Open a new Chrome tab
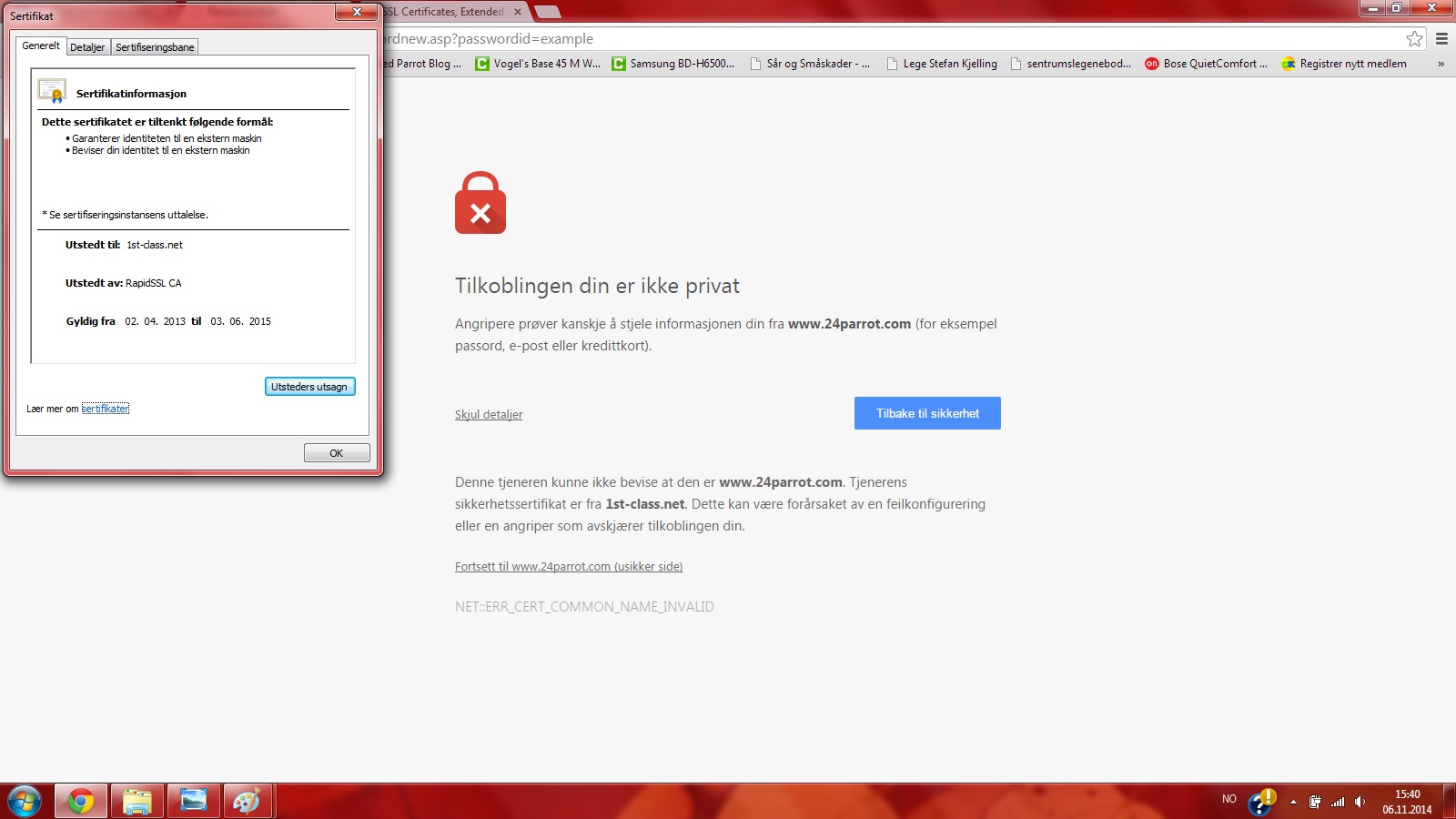1456x819 pixels. pyautogui.click(x=547, y=12)
